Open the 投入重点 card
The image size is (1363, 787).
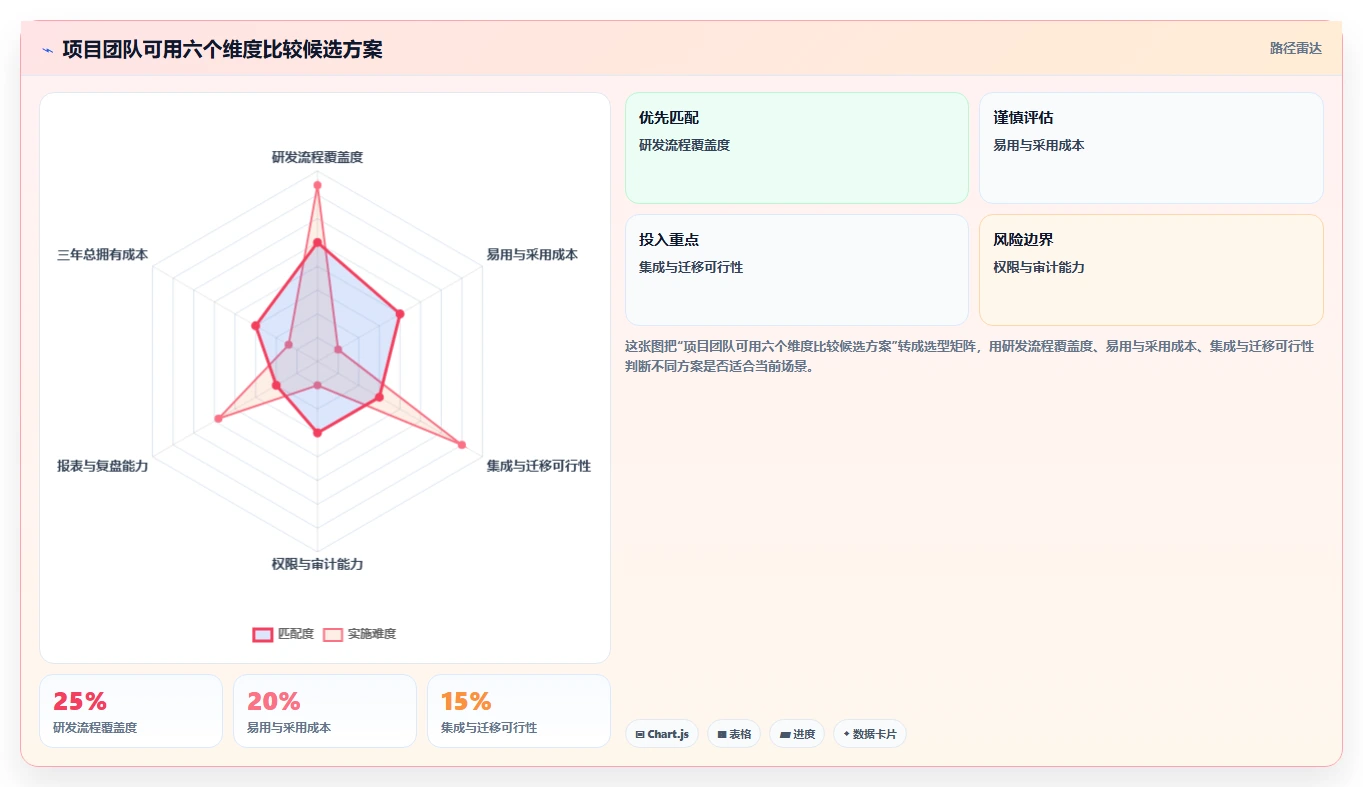coord(797,270)
